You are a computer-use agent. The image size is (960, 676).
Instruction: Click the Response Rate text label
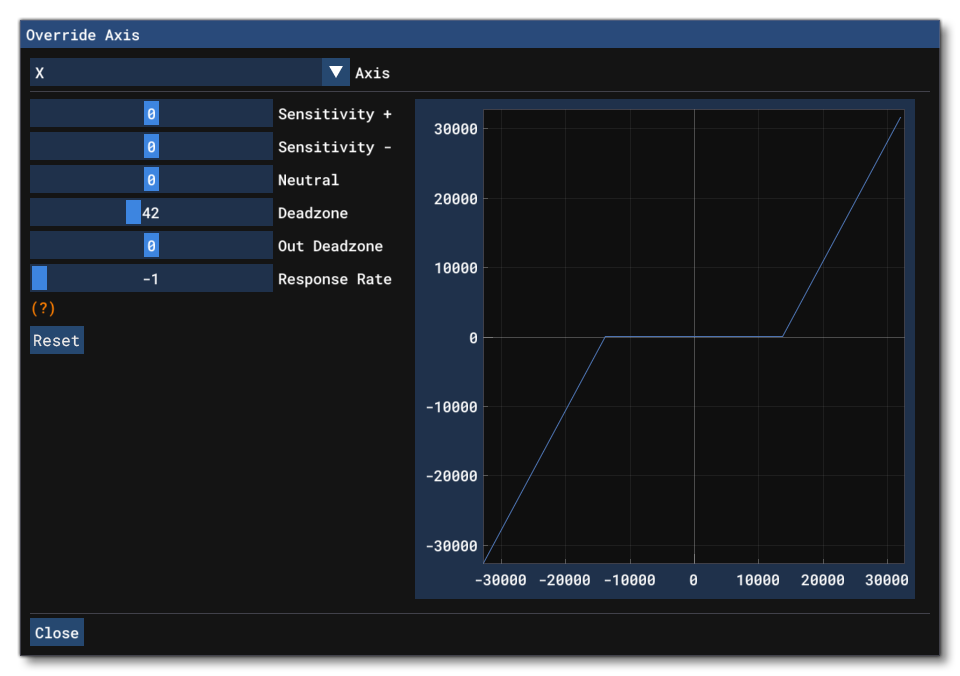(334, 279)
